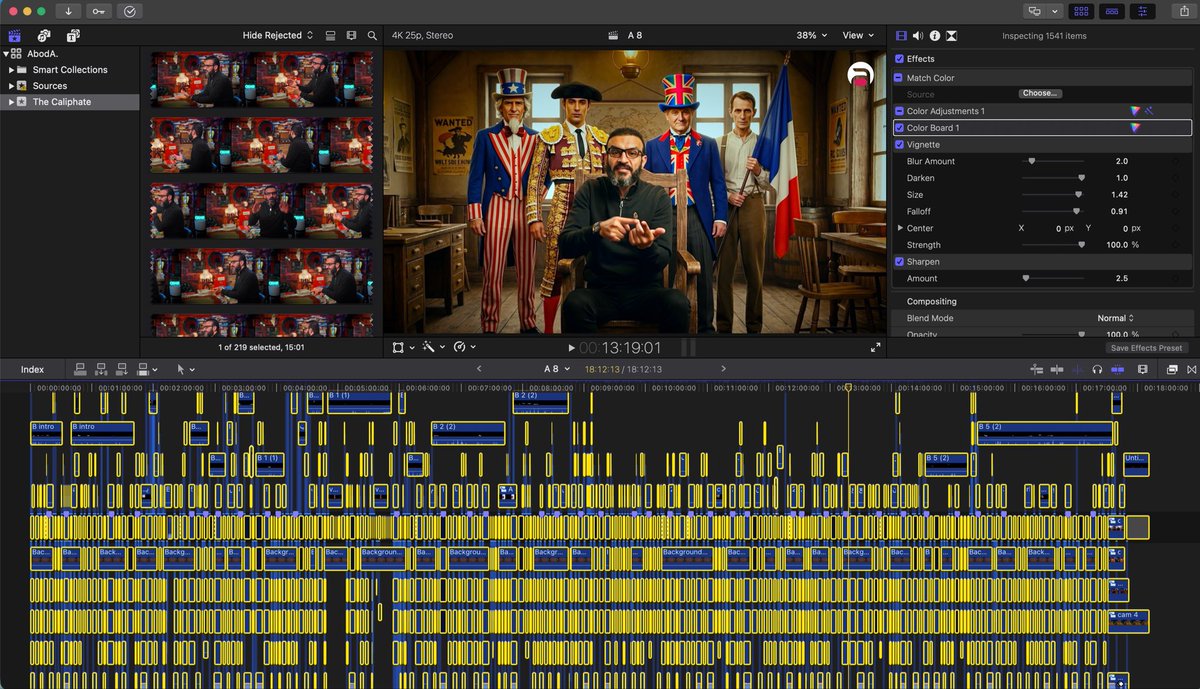
Task: Show the Titles and Generators sidebar
Action: (72, 35)
